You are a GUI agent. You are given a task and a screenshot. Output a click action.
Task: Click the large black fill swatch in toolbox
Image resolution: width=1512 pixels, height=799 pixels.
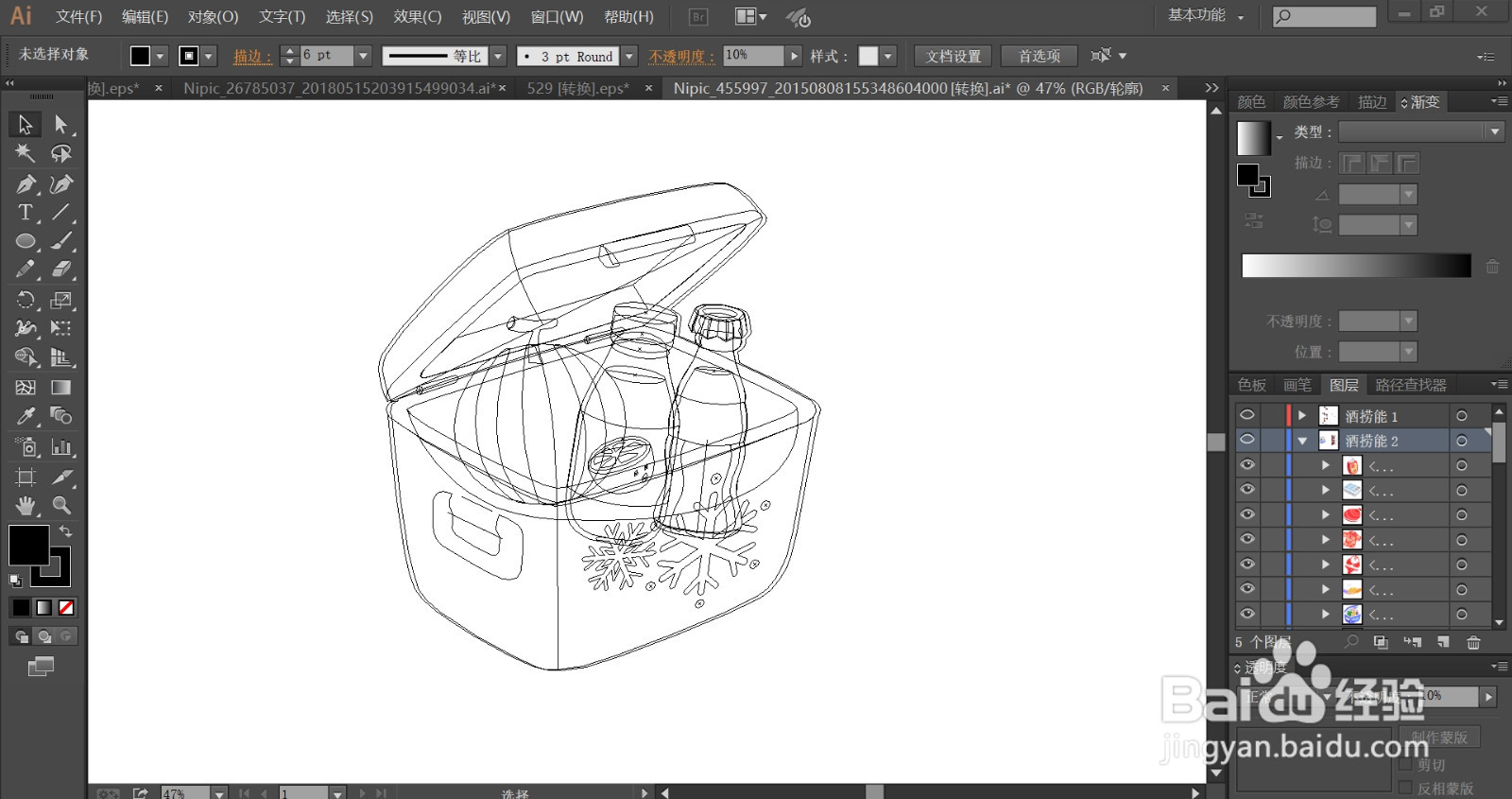[28, 545]
